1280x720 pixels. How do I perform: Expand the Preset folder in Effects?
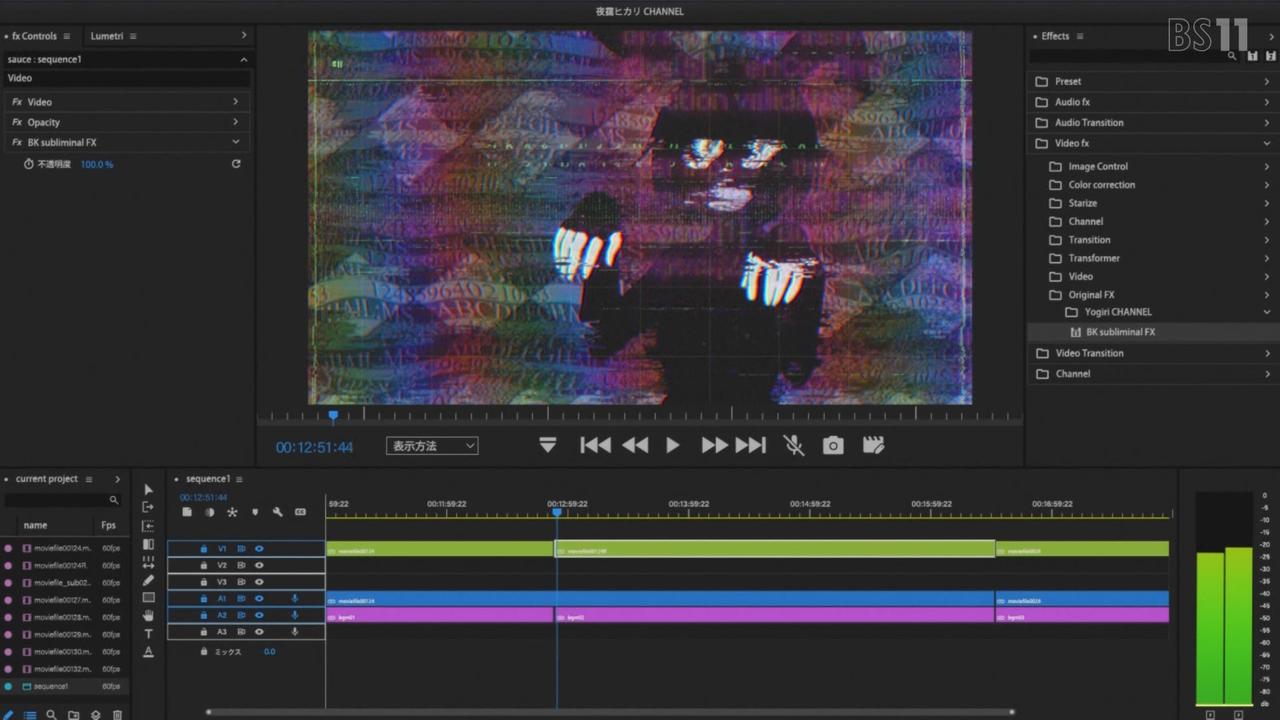(x=1267, y=82)
